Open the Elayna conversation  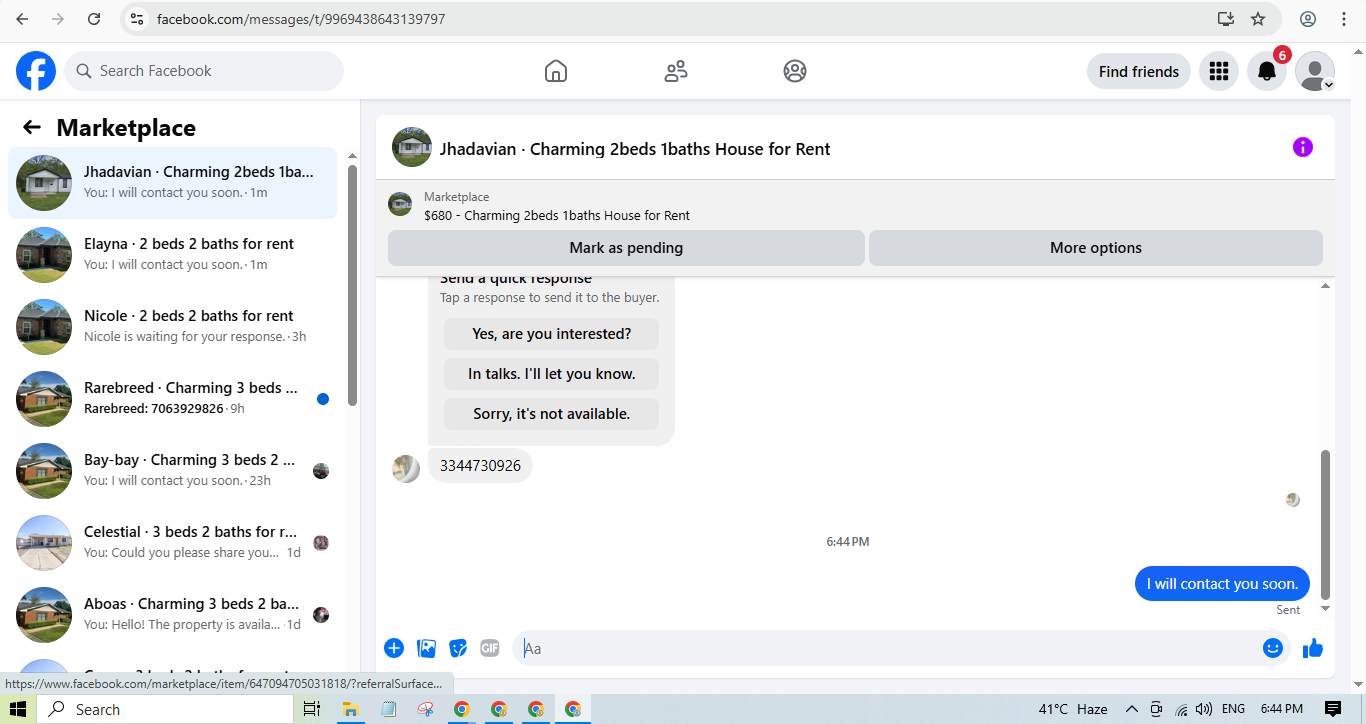click(172, 254)
